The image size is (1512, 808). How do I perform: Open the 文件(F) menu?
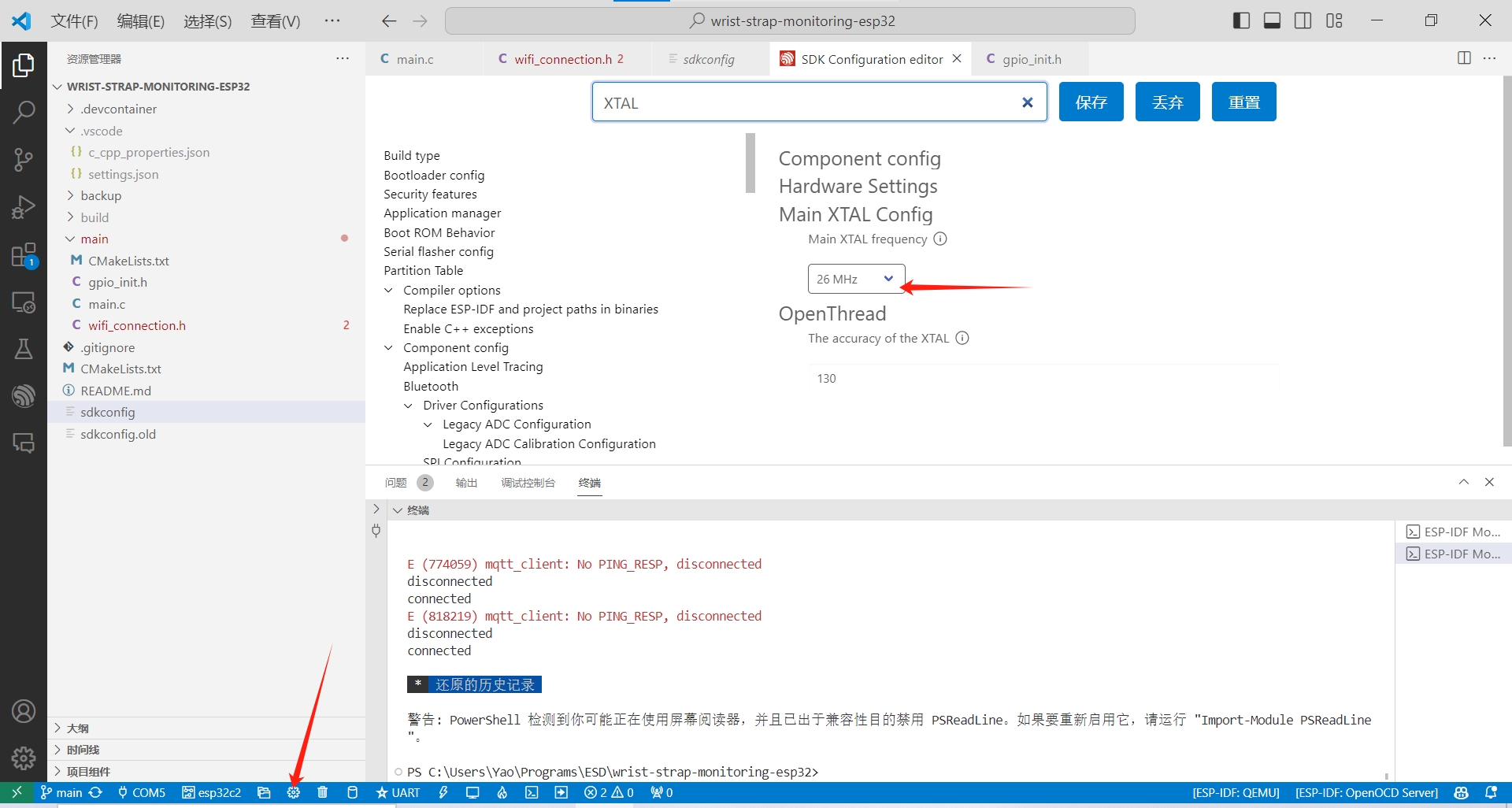(74, 21)
